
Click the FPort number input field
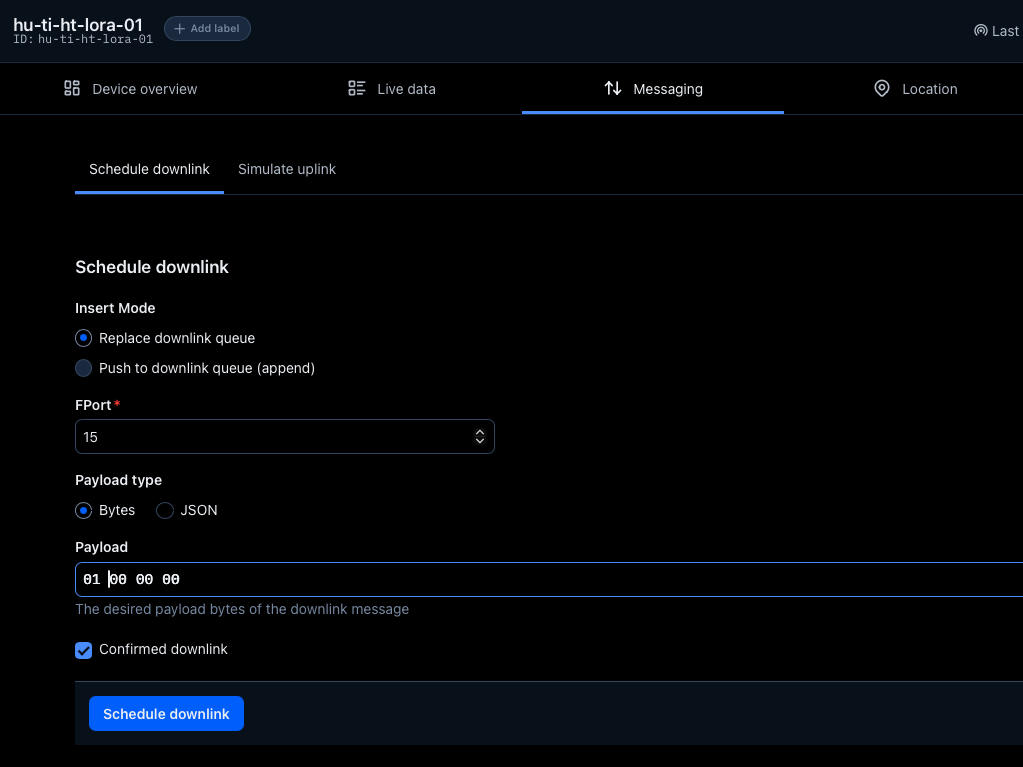pos(270,437)
